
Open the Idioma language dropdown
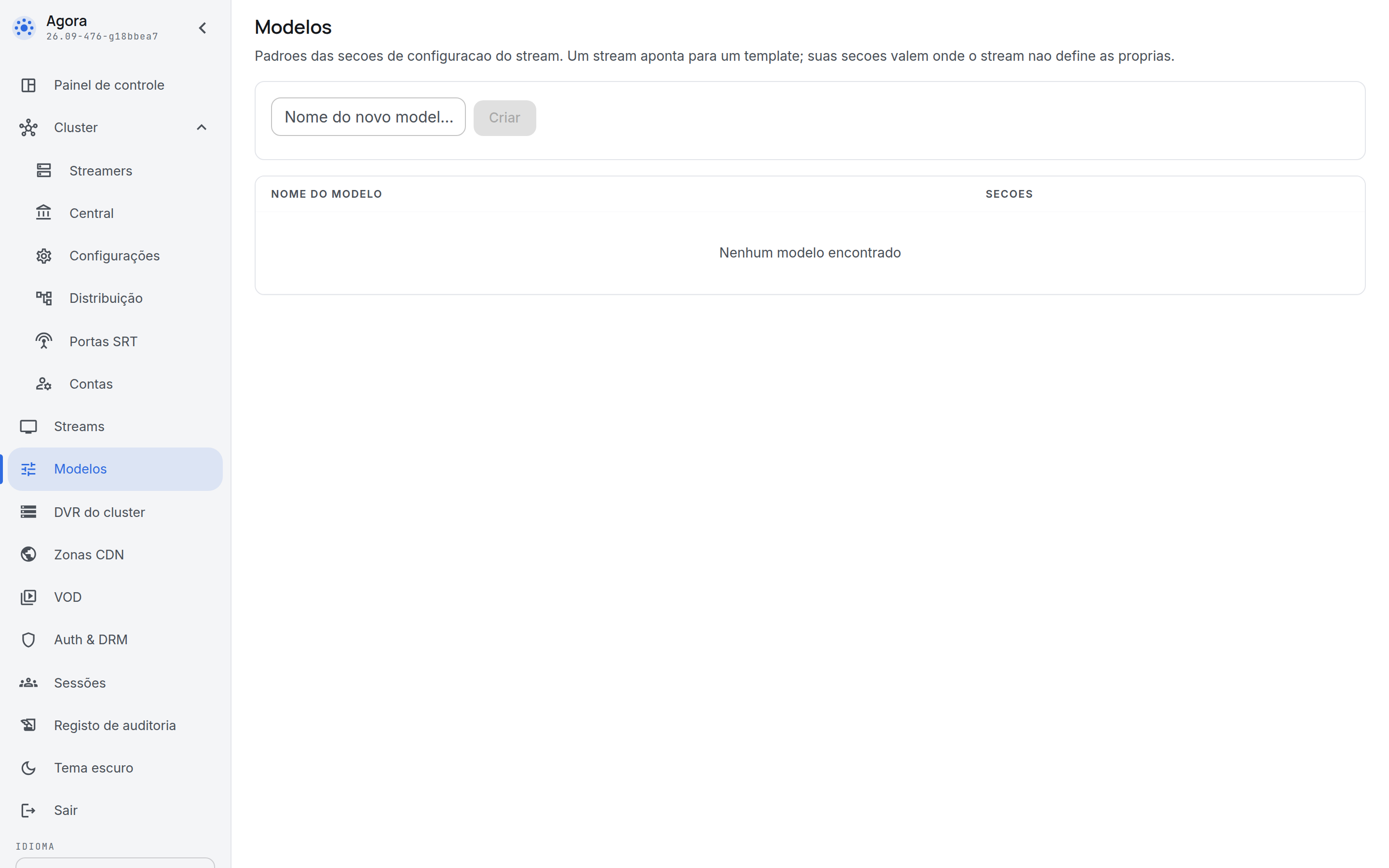(x=115, y=863)
